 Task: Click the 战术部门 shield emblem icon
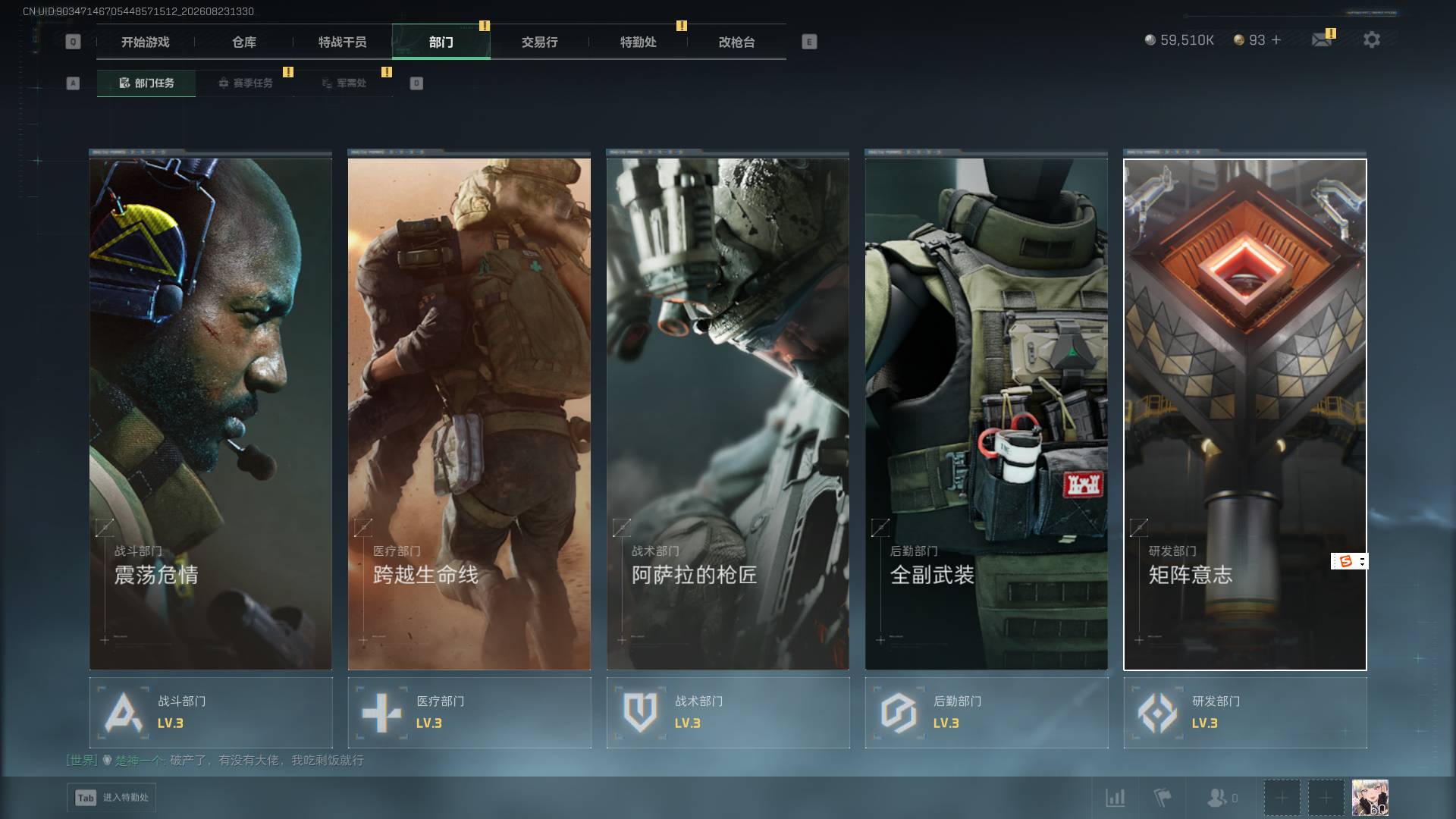pos(640,713)
